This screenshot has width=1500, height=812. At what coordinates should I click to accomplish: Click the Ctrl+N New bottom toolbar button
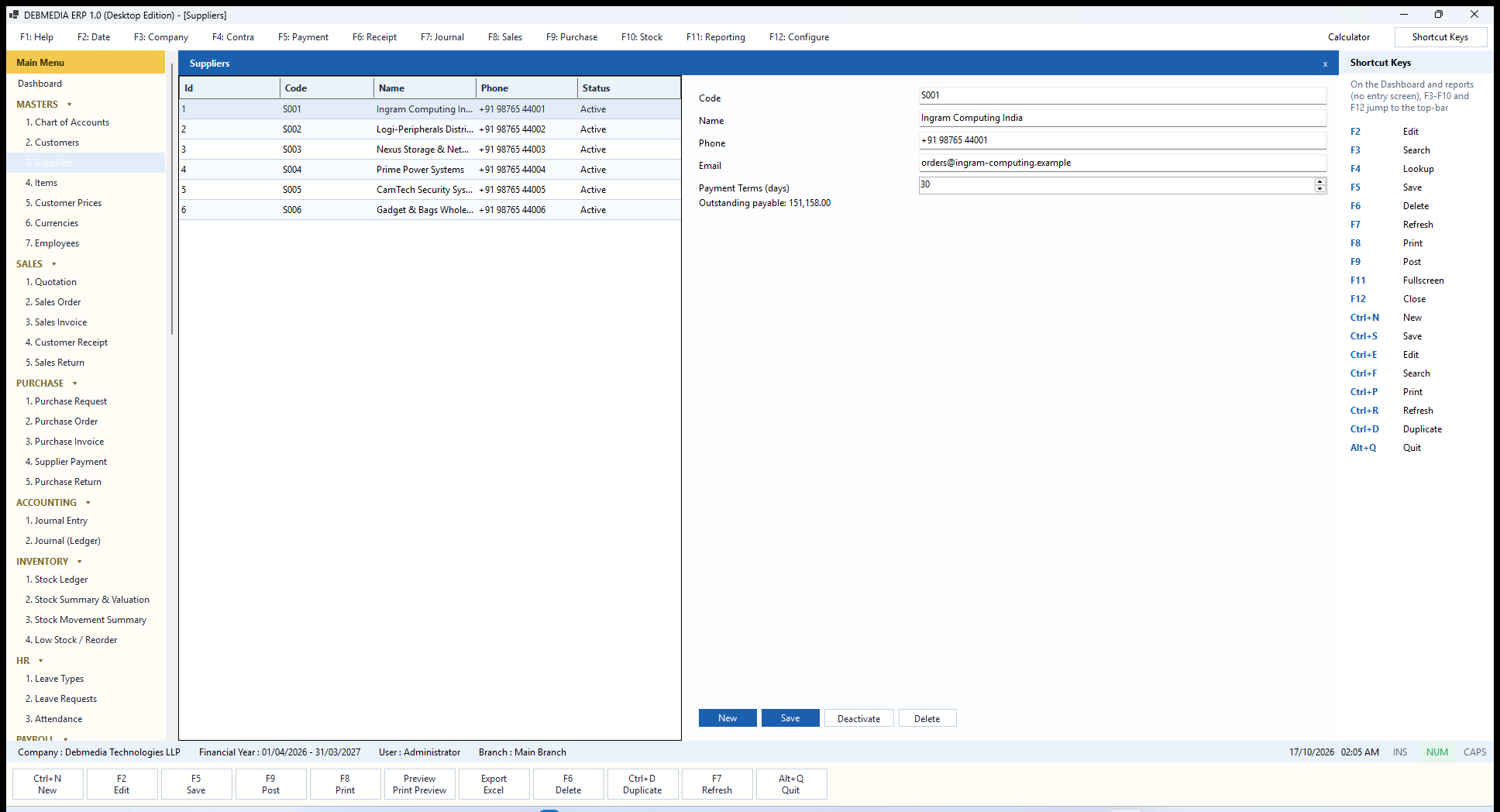pyautogui.click(x=47, y=784)
